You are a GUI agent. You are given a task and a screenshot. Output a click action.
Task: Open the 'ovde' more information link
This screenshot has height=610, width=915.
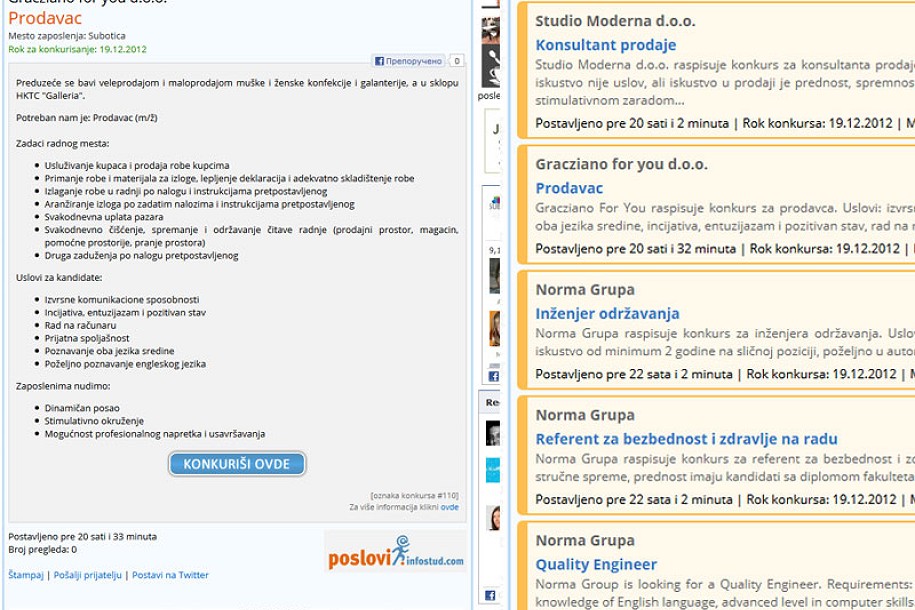point(449,507)
